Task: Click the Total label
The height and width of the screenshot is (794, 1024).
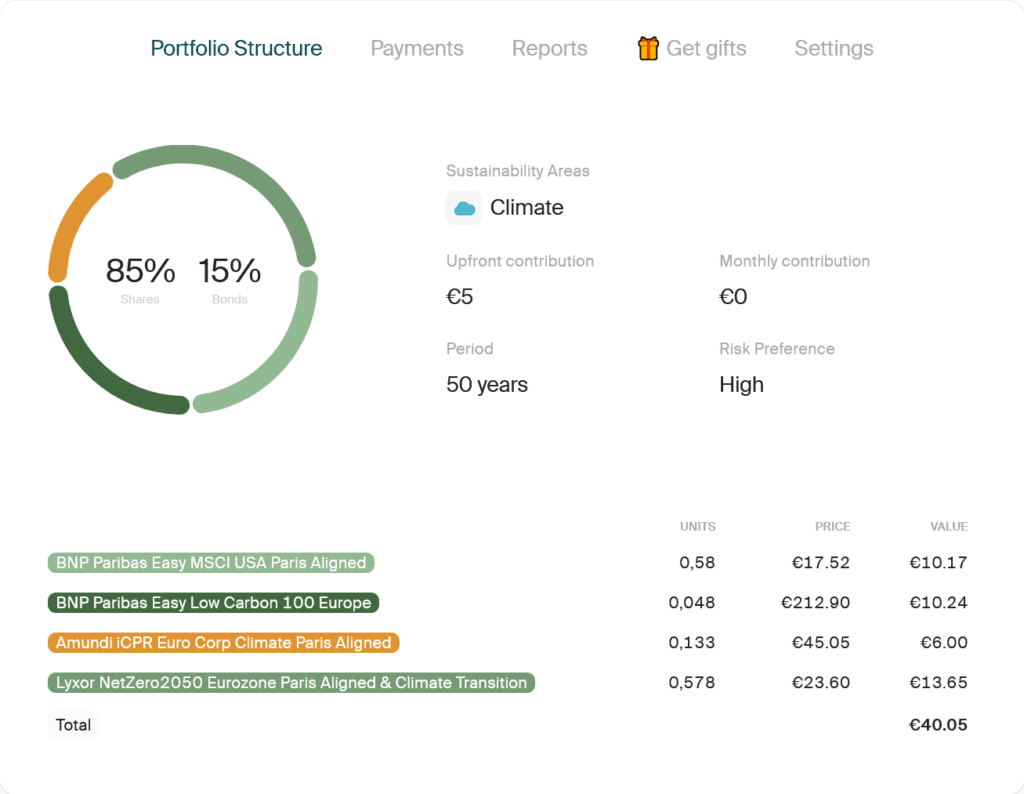Action: [73, 725]
